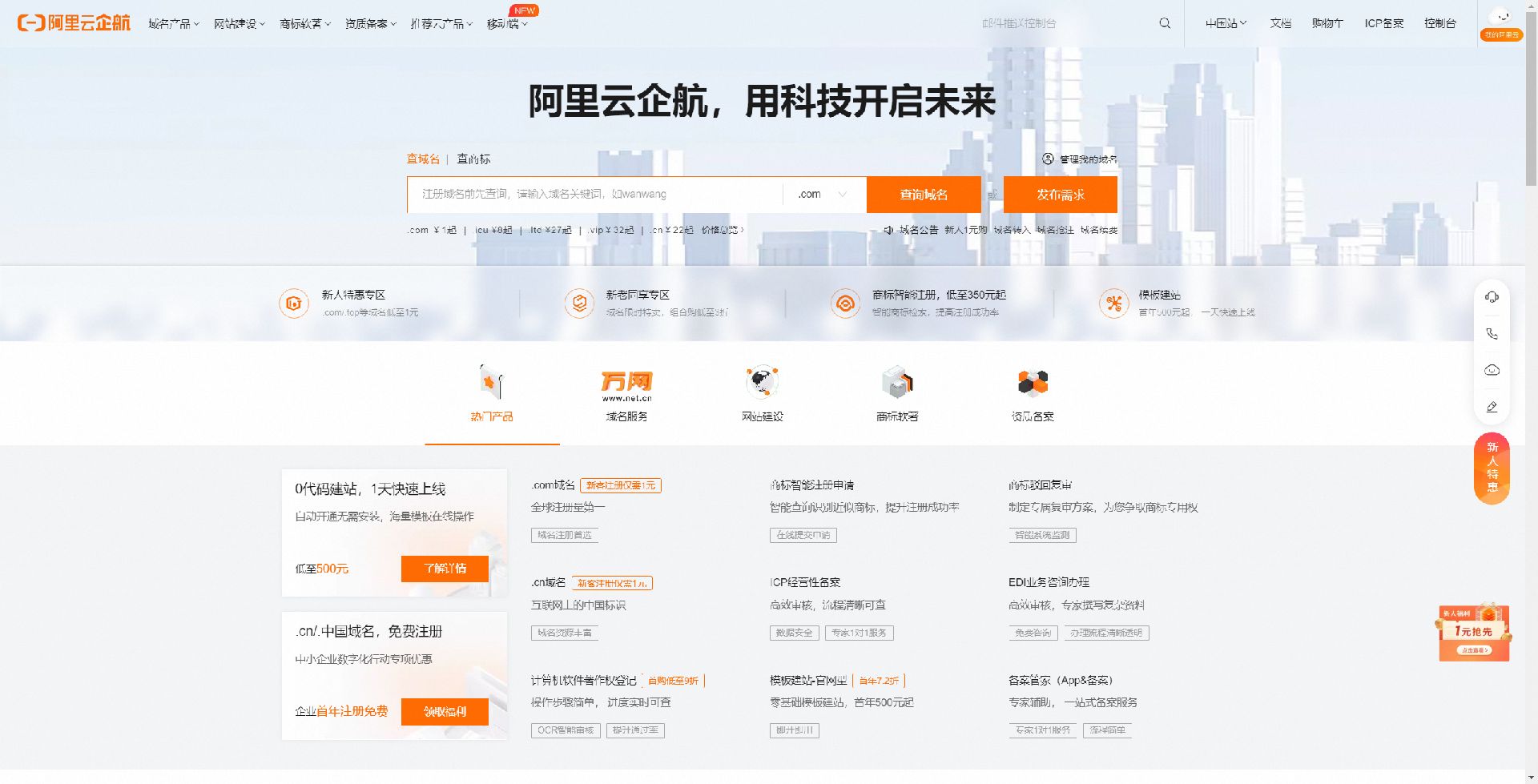Expand the 推荐云产品 menu
Image resolution: width=1538 pixels, height=784 pixels.
tap(441, 24)
